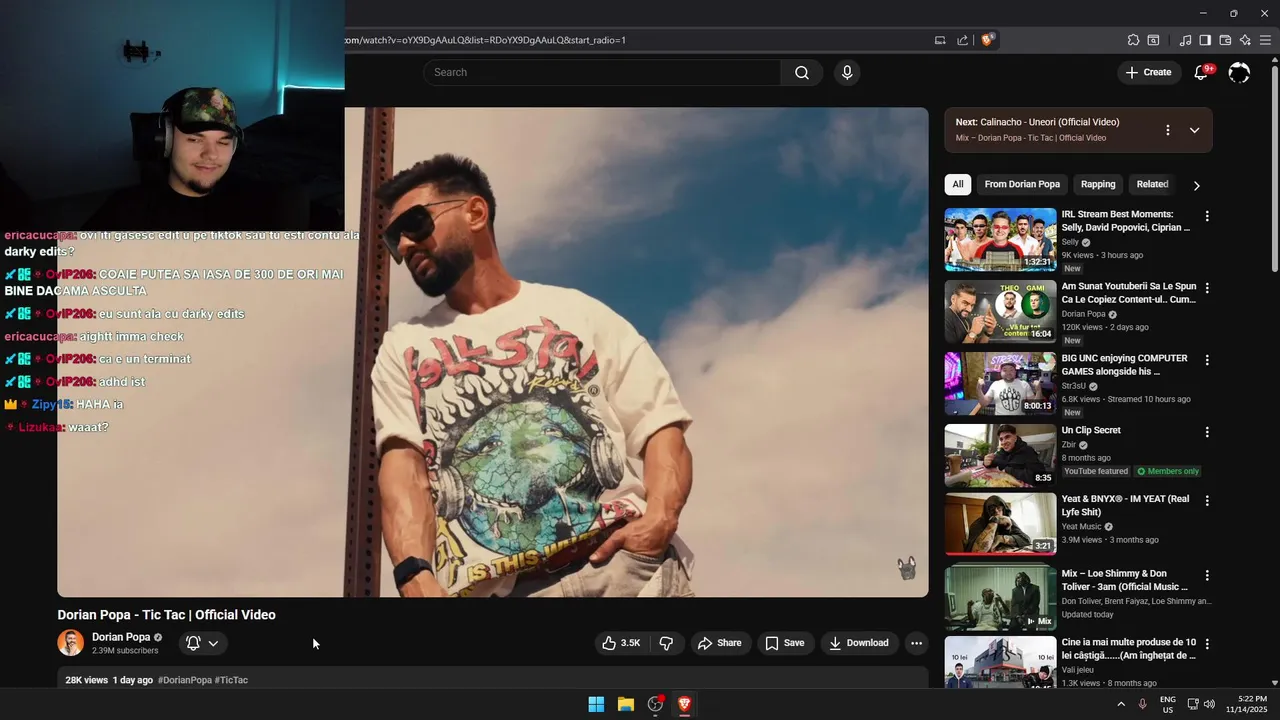Click the #TicTac hashtag
The width and height of the screenshot is (1280, 720).
coord(231,680)
